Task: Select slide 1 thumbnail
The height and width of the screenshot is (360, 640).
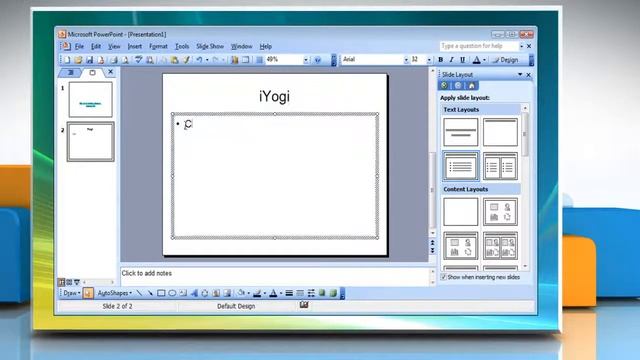Action: tap(90, 99)
